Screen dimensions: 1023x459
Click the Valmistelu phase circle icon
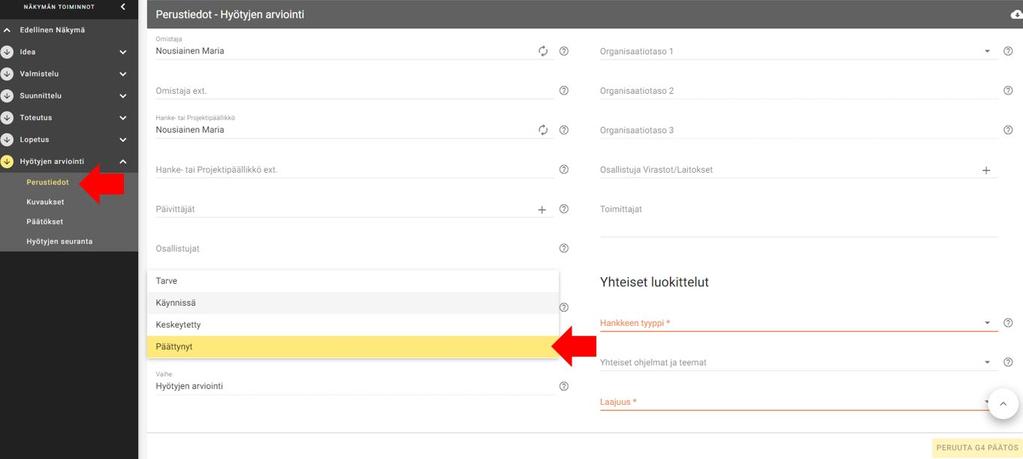(x=7, y=74)
